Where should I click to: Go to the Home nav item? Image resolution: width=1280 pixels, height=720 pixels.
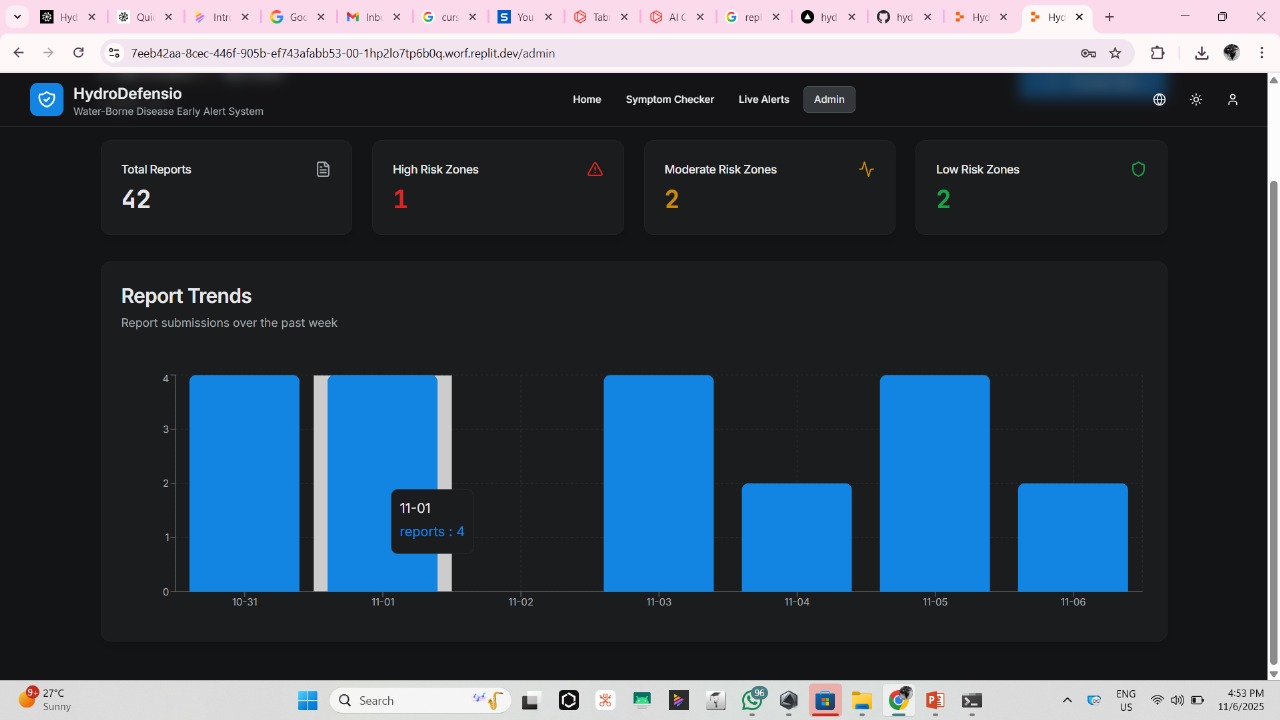[587, 100]
